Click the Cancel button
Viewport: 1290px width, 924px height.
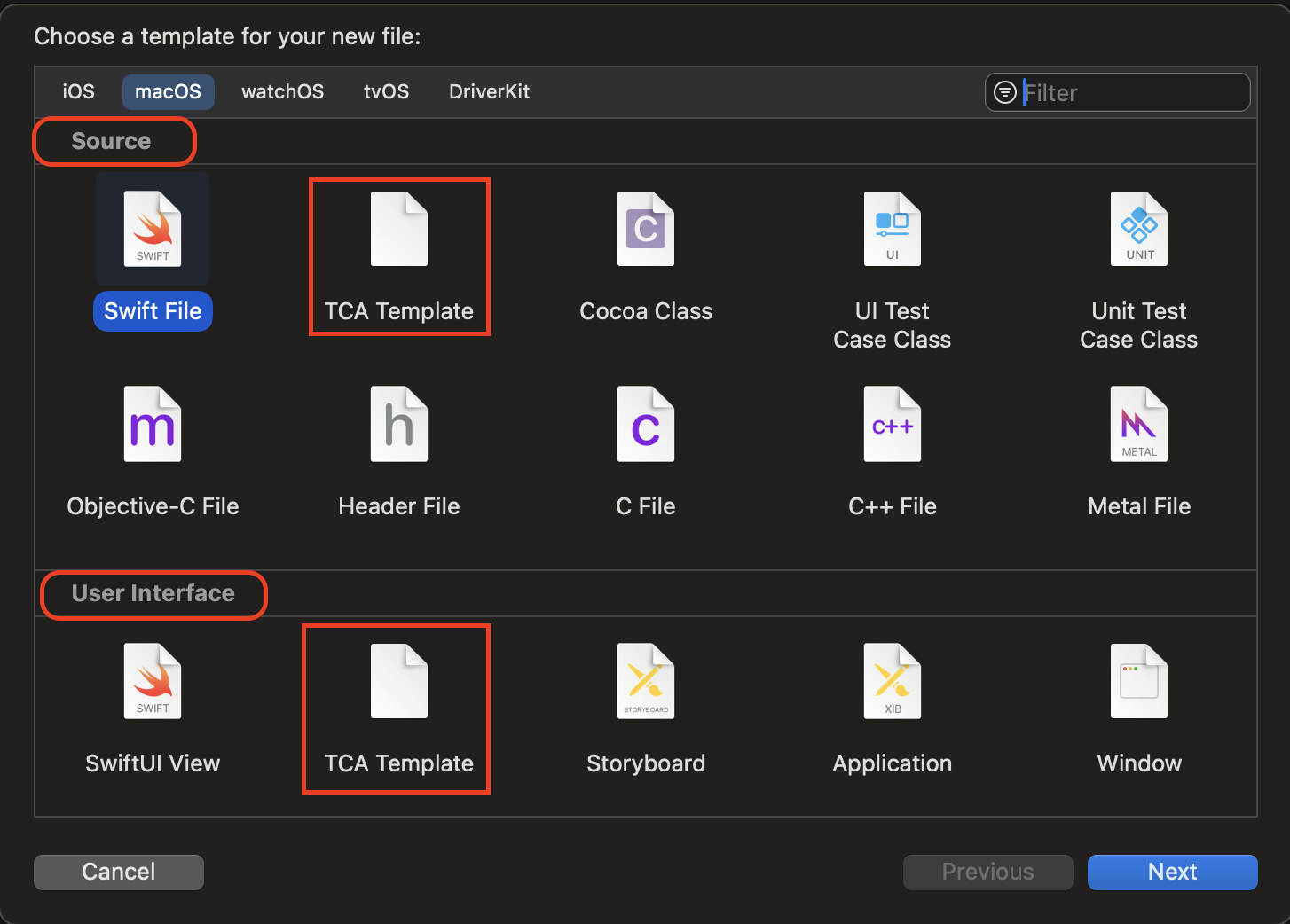tap(119, 872)
